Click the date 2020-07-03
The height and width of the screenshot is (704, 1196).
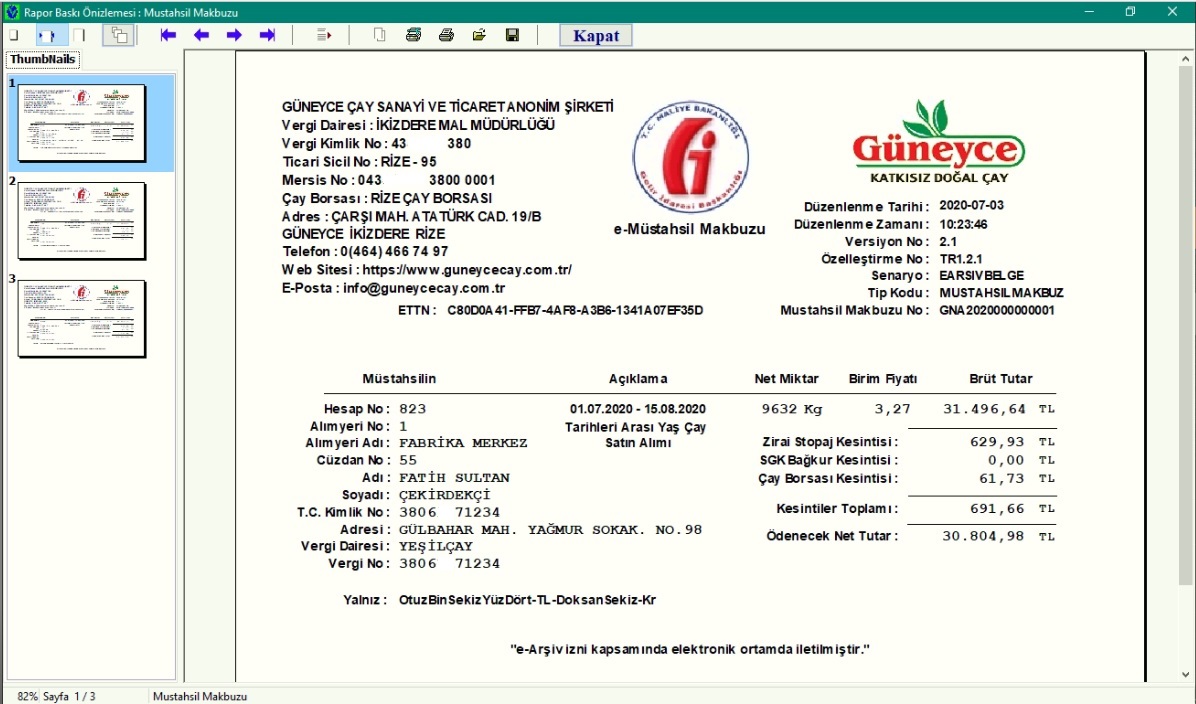click(972, 205)
